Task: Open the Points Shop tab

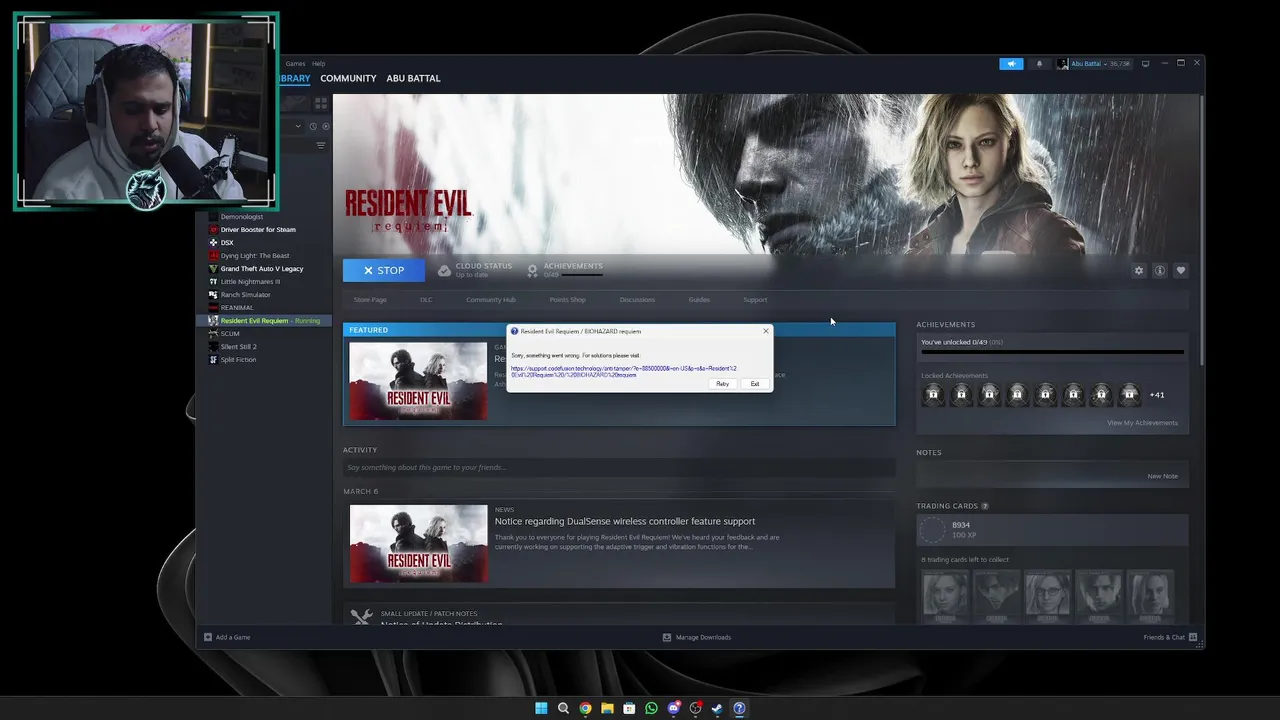Action: [x=567, y=300]
